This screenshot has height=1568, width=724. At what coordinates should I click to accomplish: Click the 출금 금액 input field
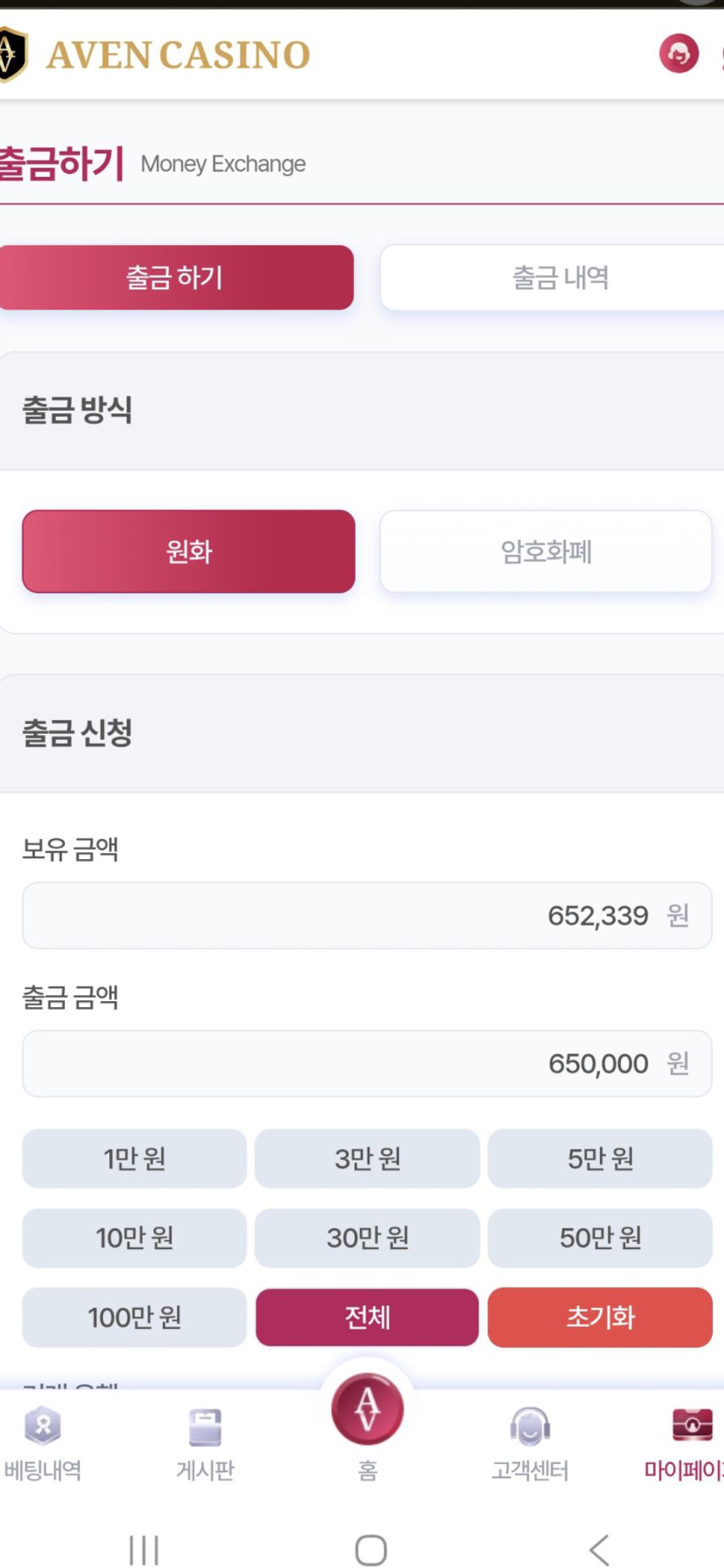(367, 1064)
